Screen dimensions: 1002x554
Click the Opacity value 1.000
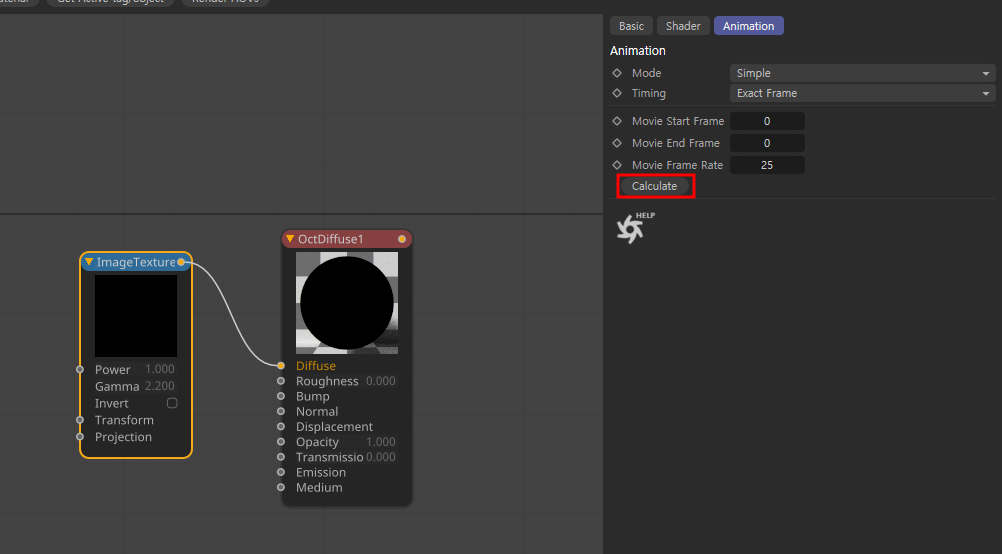[x=381, y=442]
